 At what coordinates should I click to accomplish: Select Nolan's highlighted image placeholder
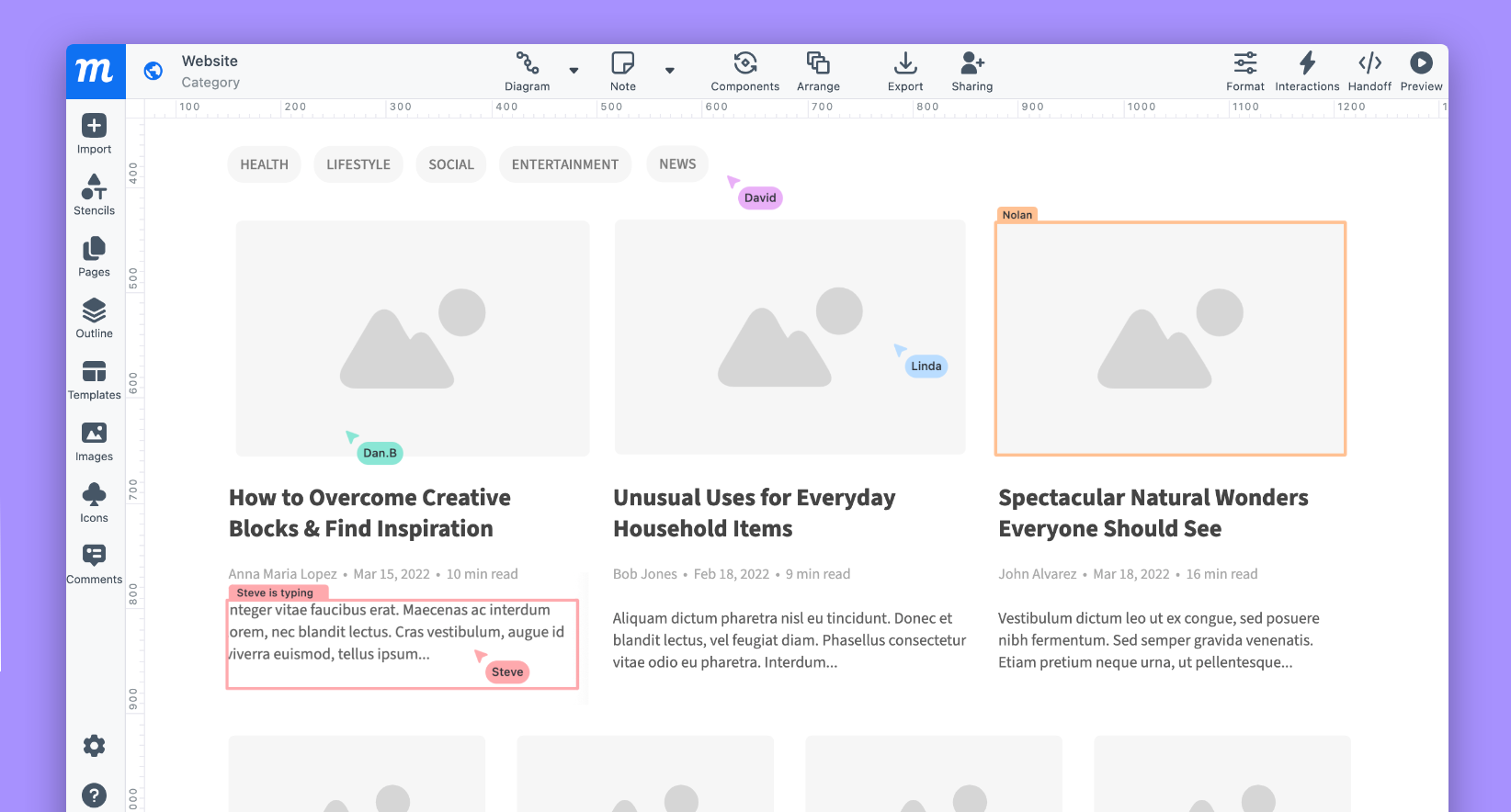(x=1170, y=338)
